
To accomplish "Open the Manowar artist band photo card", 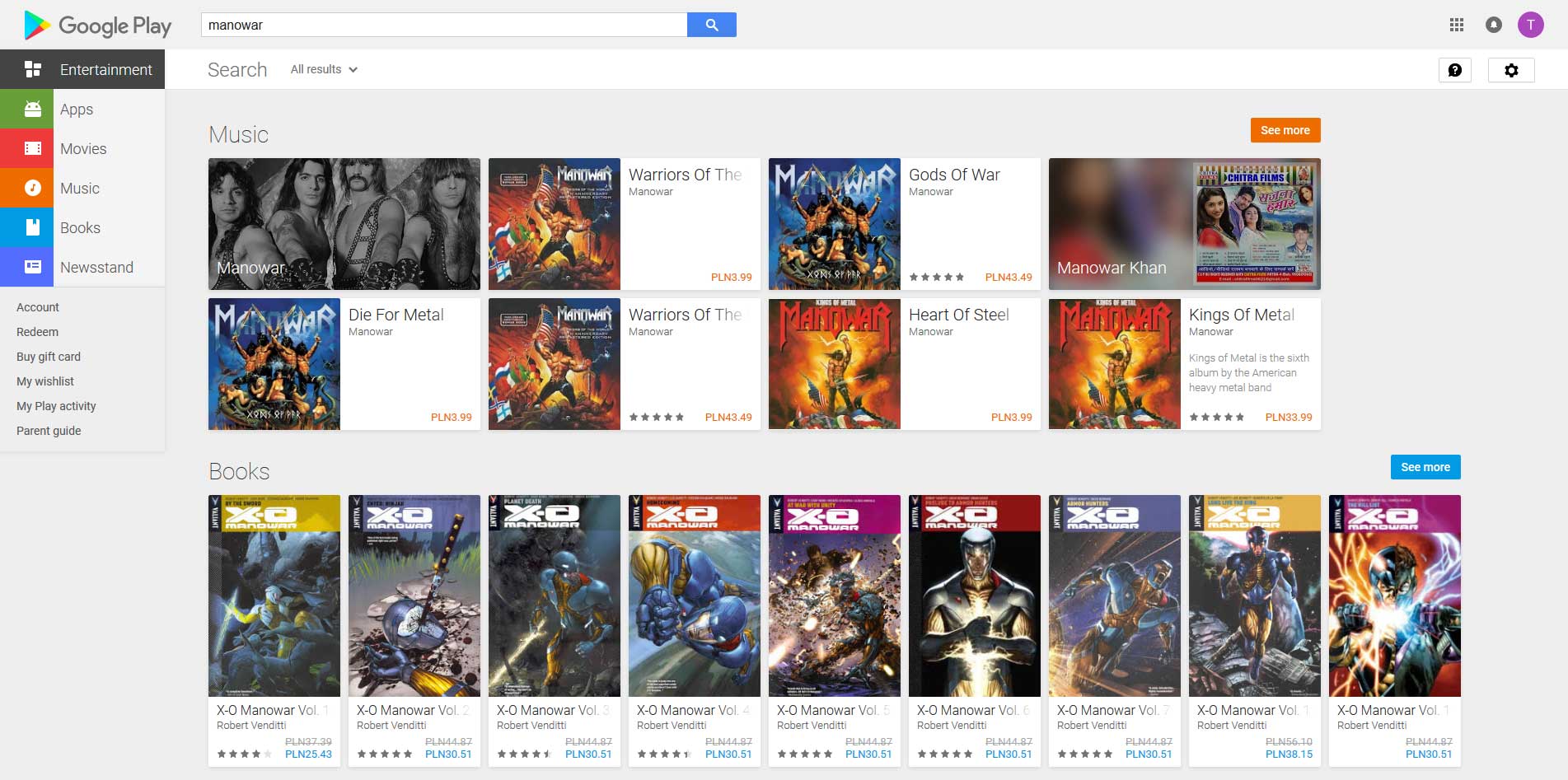I will 344,224.
